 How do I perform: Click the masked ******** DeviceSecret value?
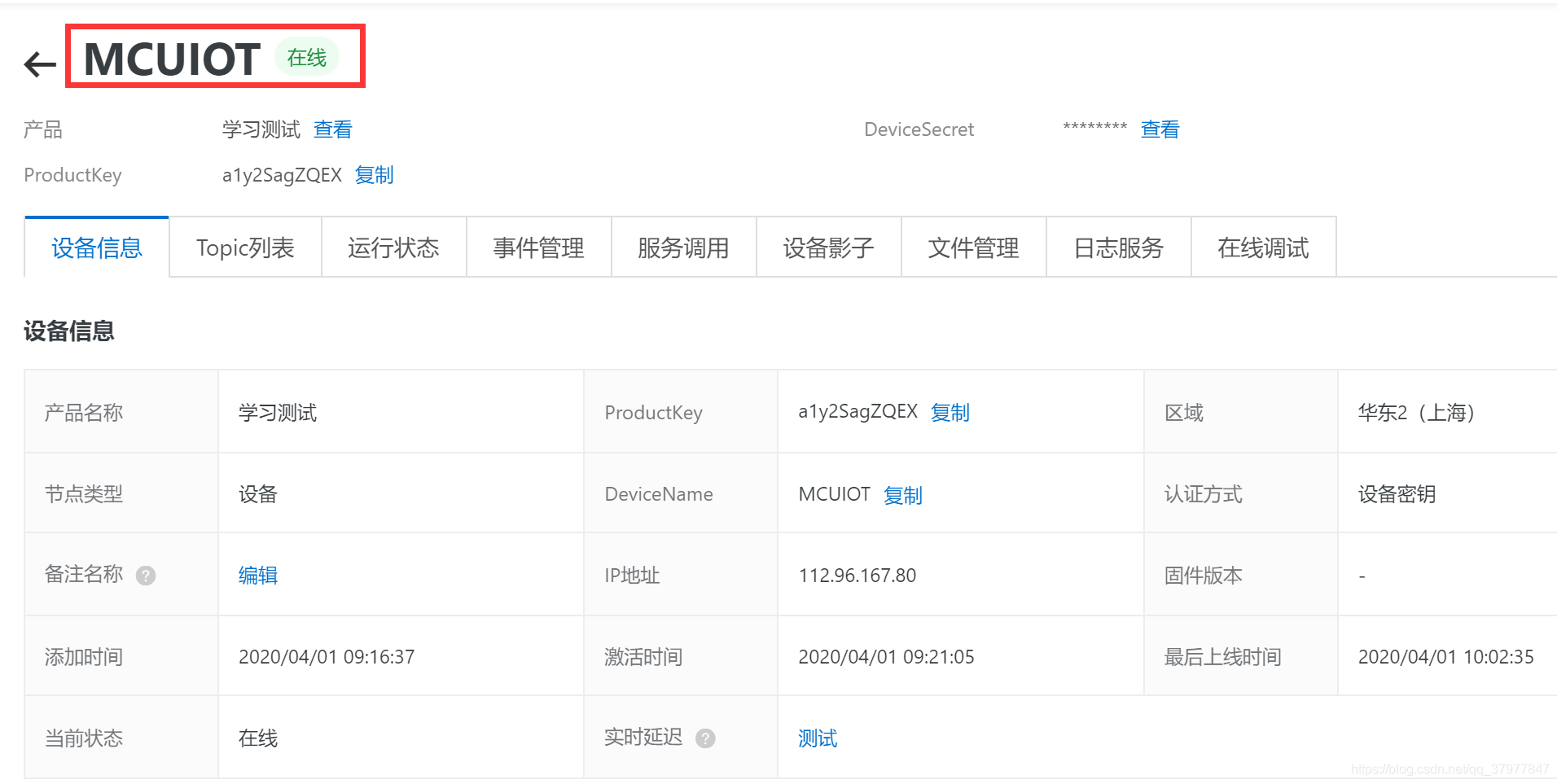point(1094,128)
